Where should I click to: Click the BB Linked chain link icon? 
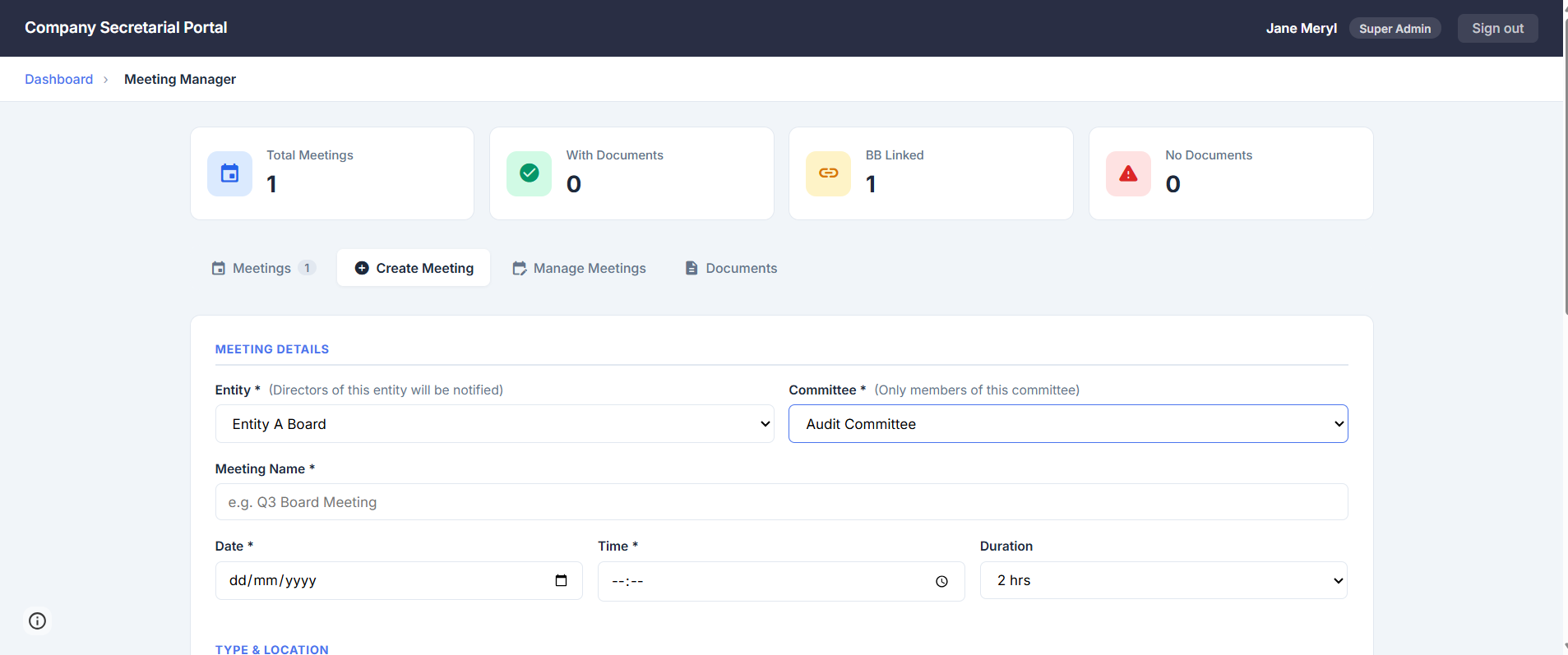[829, 173]
